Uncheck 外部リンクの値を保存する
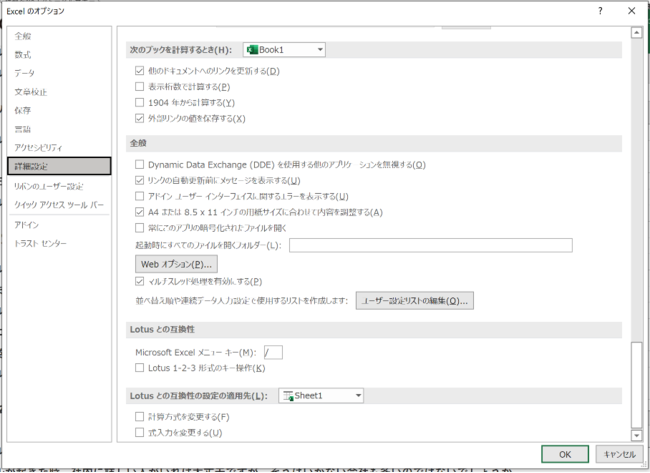The image size is (650, 473). [139, 118]
